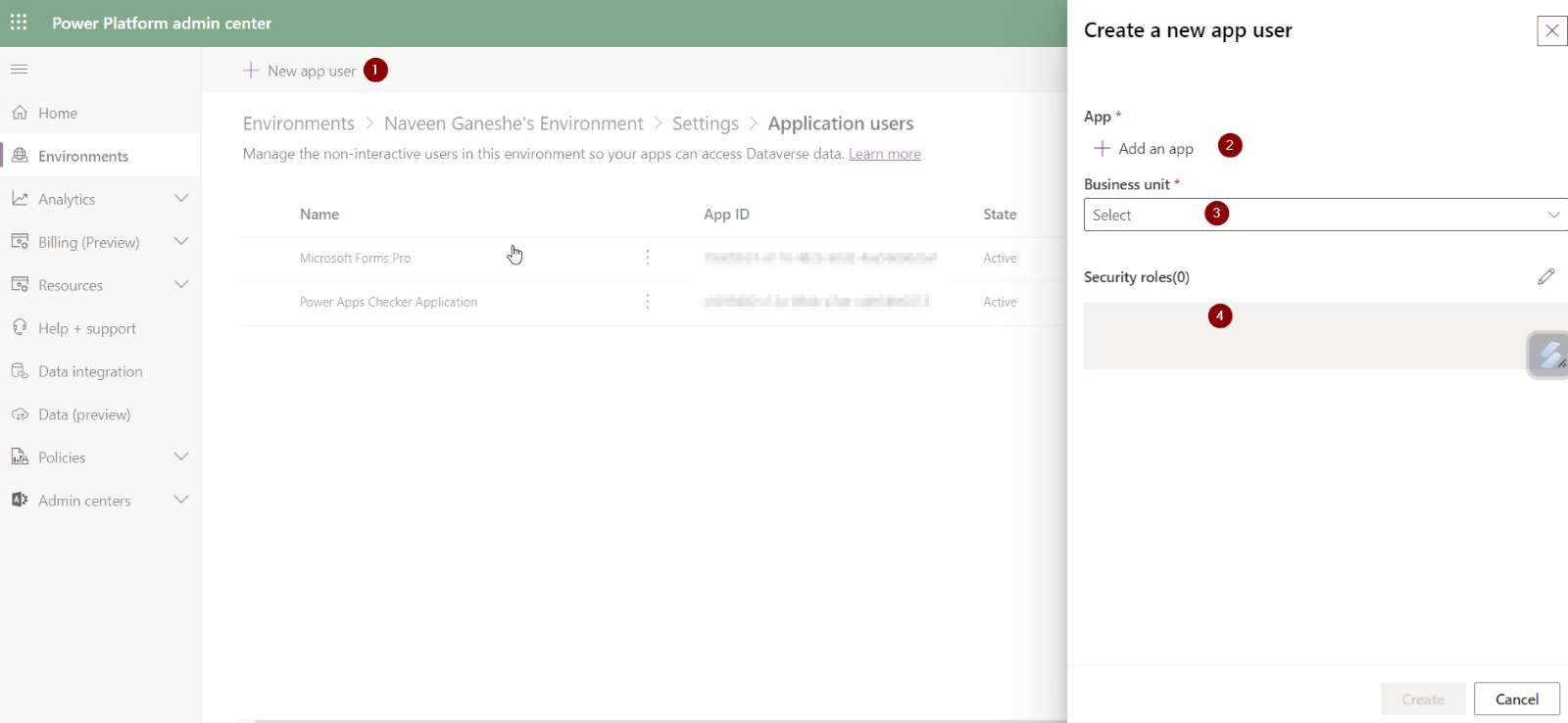
Task: Click the Environments globe icon
Action: coord(20,156)
